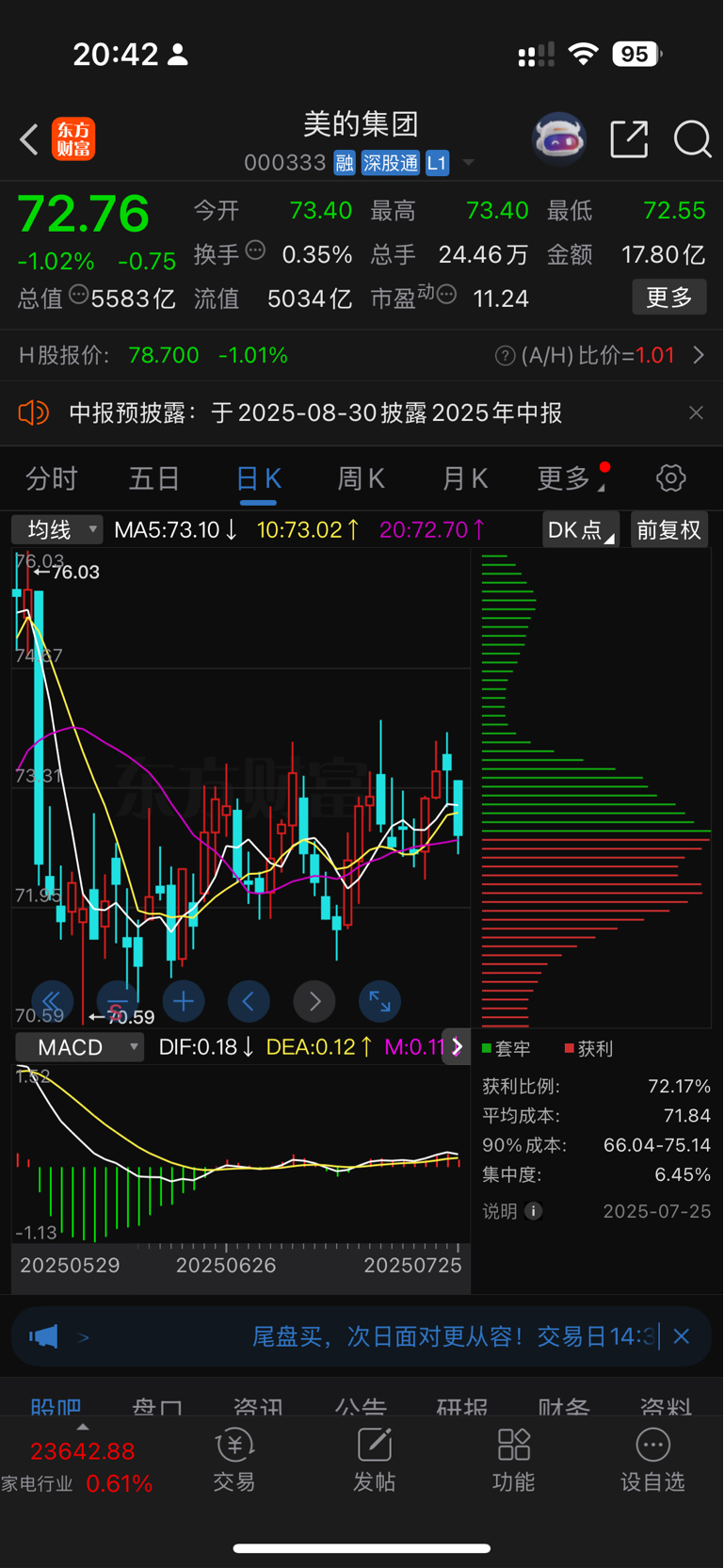Tap the speaker announcement icon
The width and height of the screenshot is (724, 1568).
coord(33,412)
